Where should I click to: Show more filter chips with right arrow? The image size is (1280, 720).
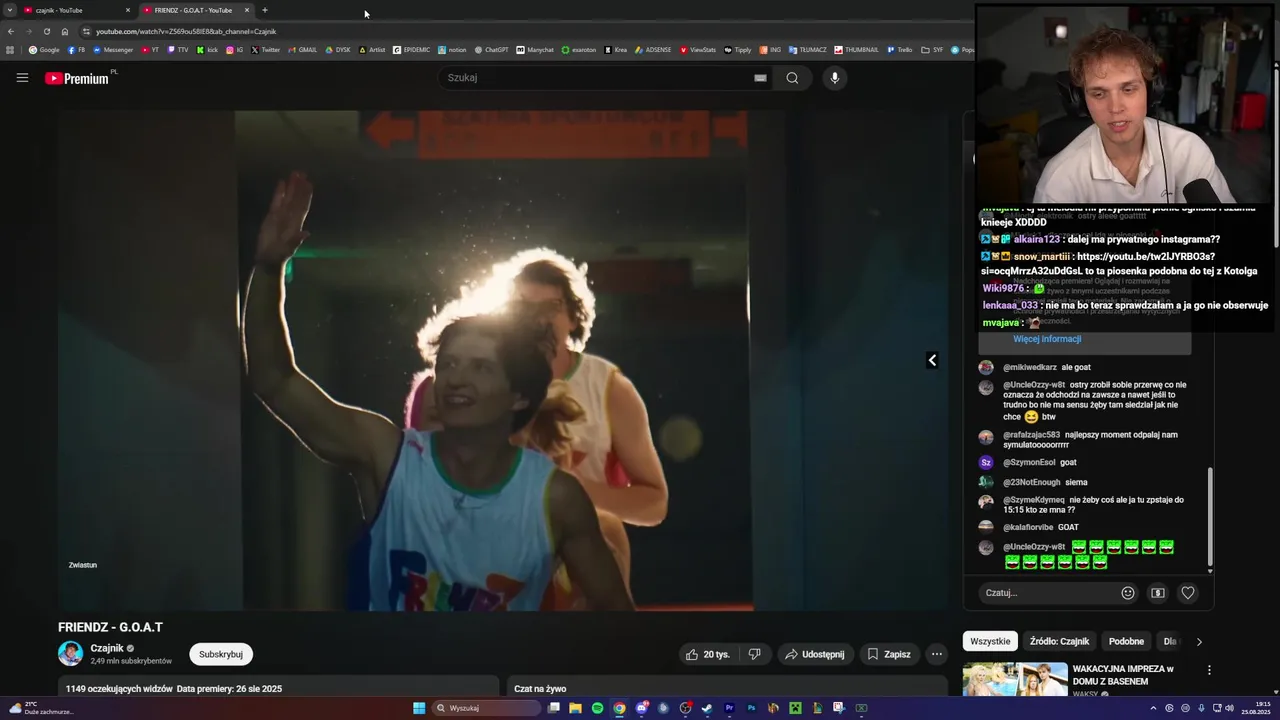(x=1199, y=642)
